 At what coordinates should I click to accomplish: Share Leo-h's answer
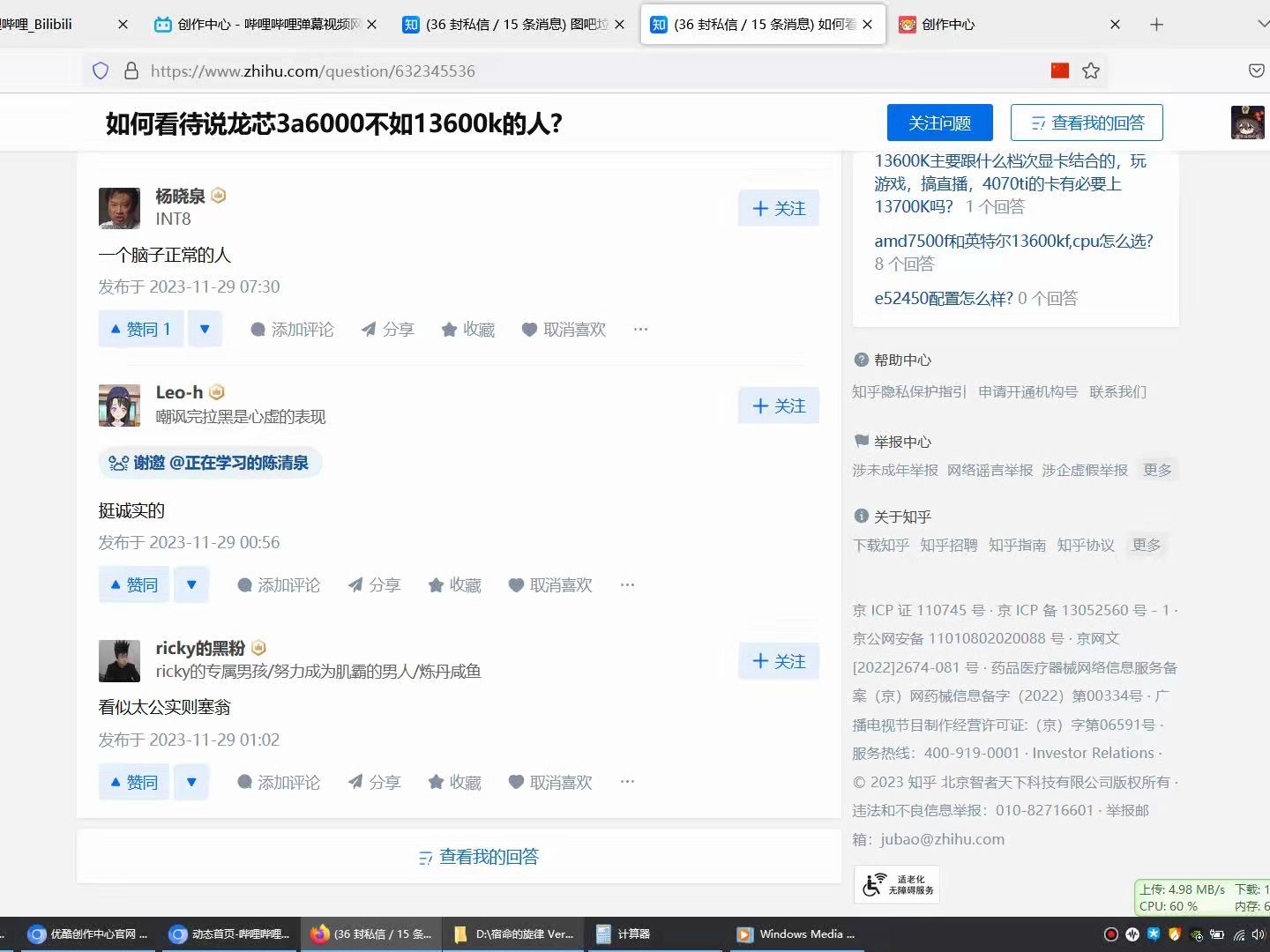point(374,585)
